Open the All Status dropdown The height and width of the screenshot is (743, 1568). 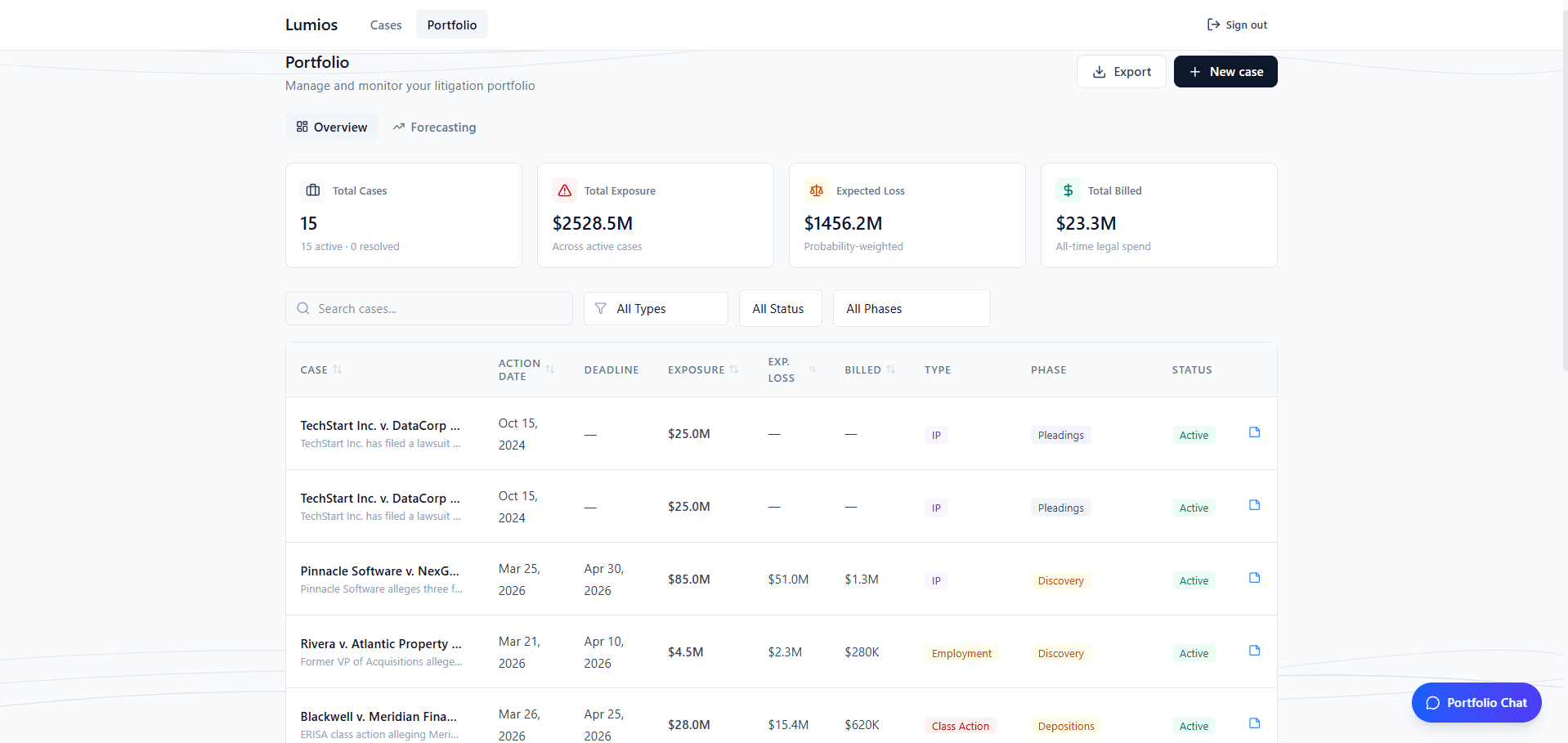(779, 308)
